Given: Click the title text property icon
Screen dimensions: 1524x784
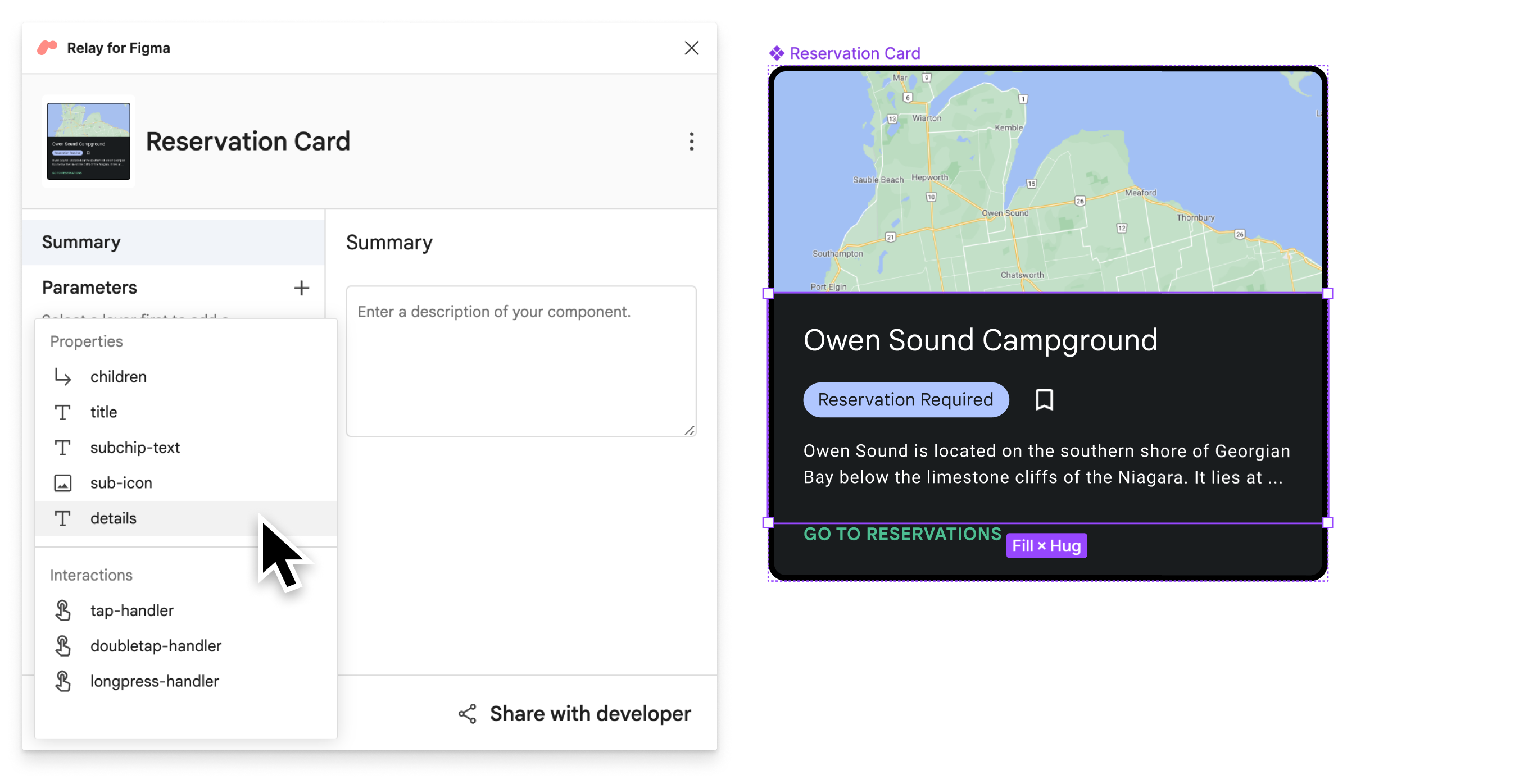Looking at the screenshot, I should 64,411.
